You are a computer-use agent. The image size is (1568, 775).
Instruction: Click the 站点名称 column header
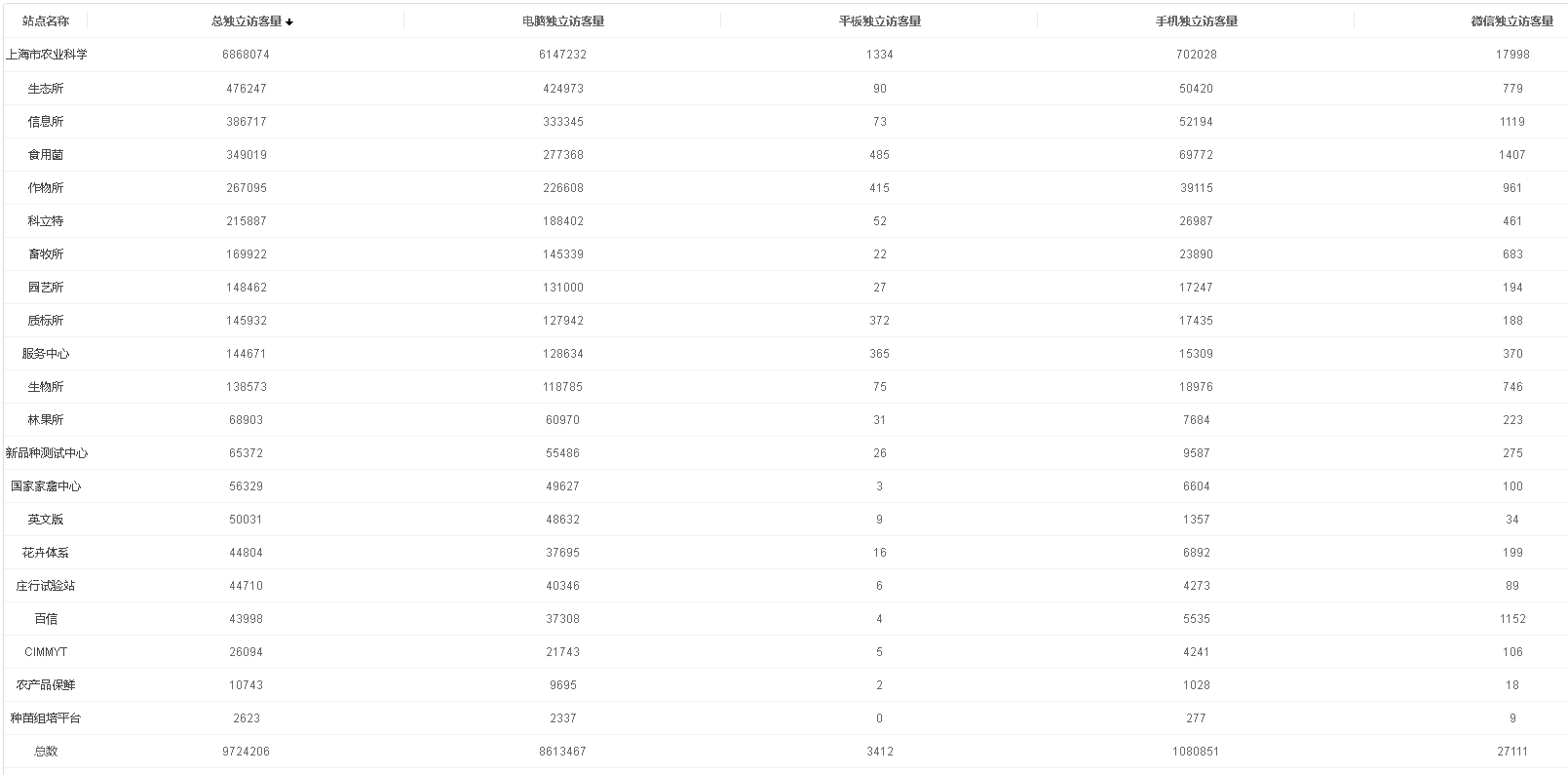click(x=46, y=21)
